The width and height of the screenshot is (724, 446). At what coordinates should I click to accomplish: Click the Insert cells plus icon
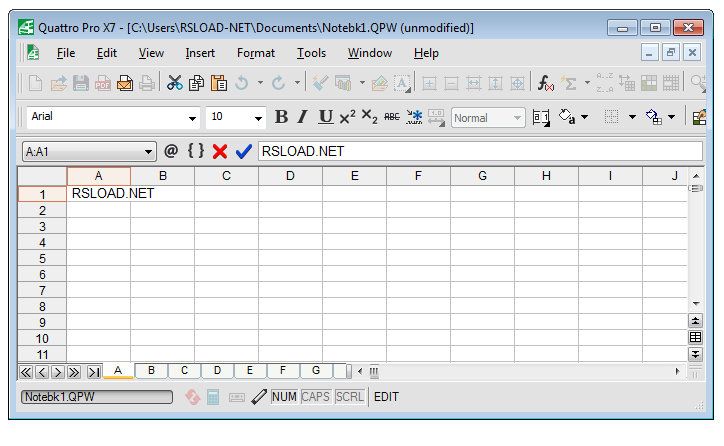click(429, 84)
